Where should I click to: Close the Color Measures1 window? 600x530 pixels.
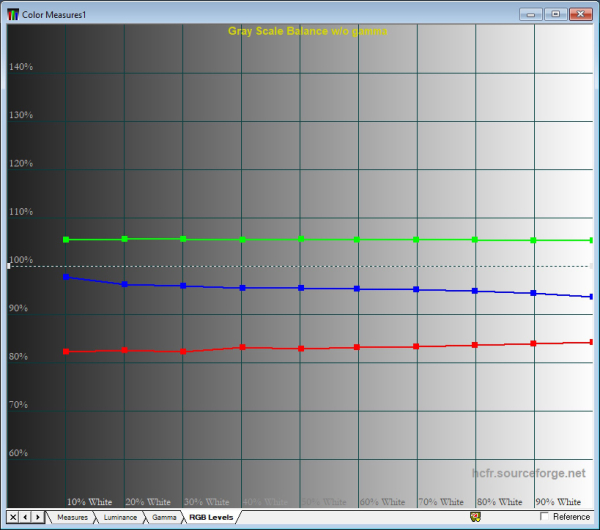point(580,15)
